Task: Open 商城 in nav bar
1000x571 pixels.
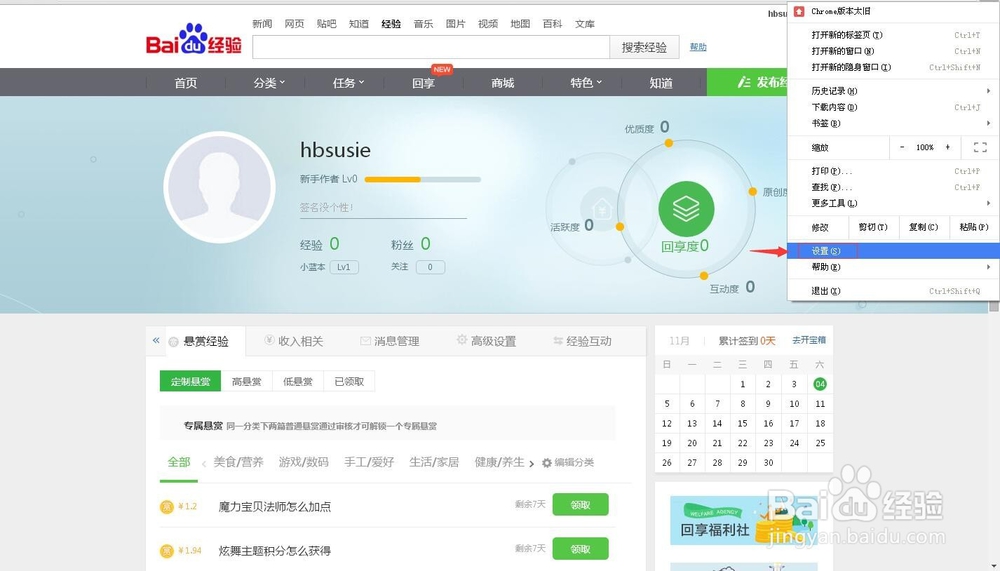Action: (x=503, y=83)
